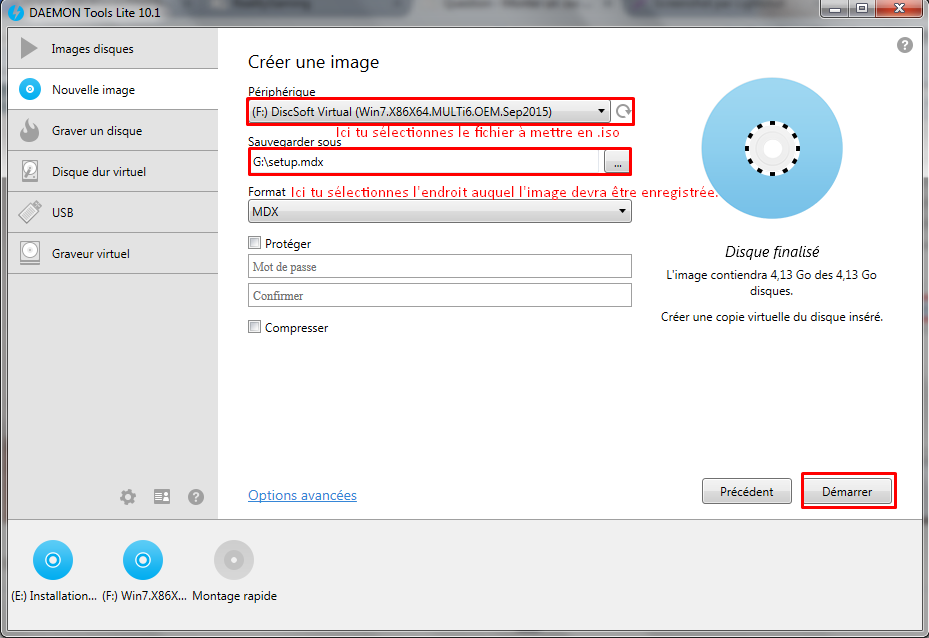This screenshot has height=638, width=929.
Task: Click the virtual burner drive icon
Action: (30, 253)
